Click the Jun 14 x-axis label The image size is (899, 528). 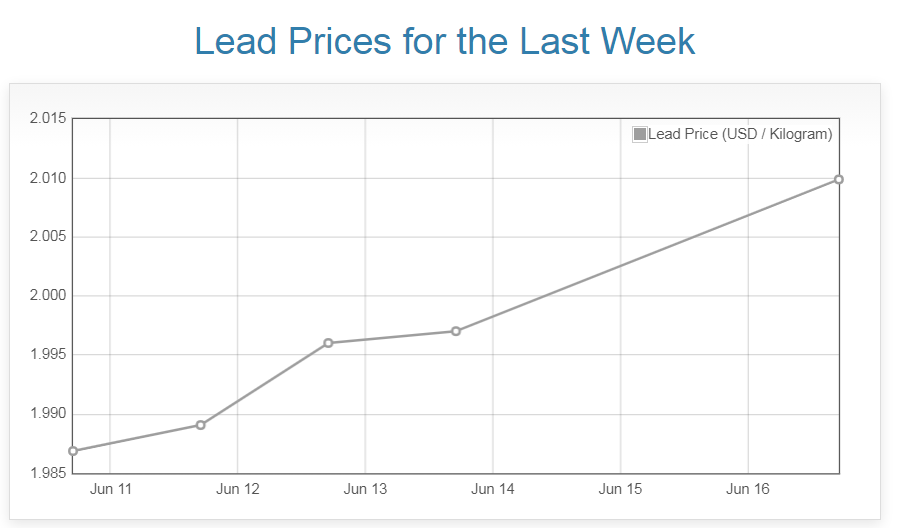click(493, 489)
